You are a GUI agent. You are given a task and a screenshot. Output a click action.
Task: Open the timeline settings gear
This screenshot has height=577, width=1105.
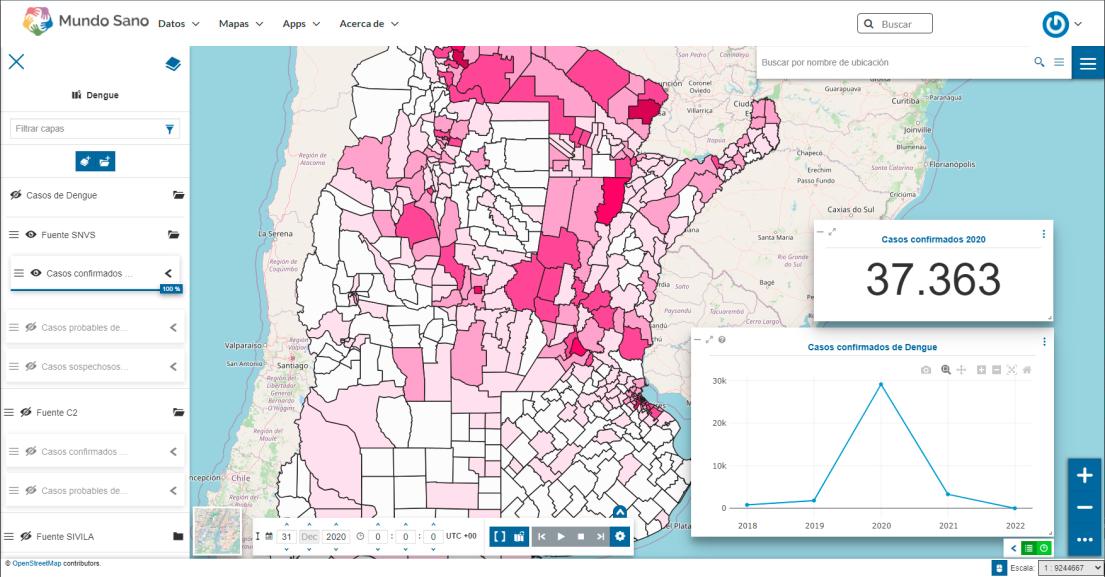[621, 537]
